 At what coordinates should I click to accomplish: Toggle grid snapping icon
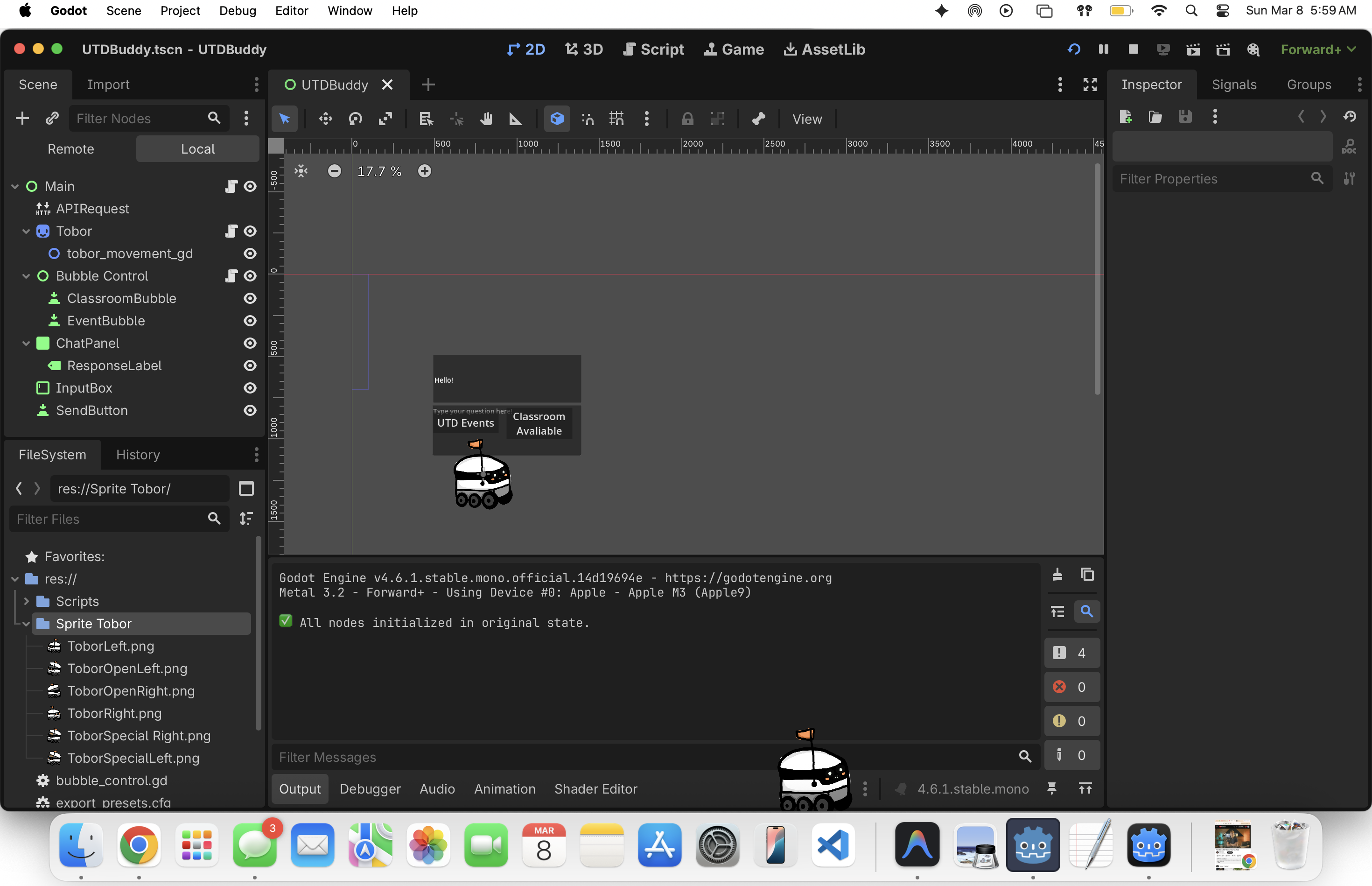(616, 119)
